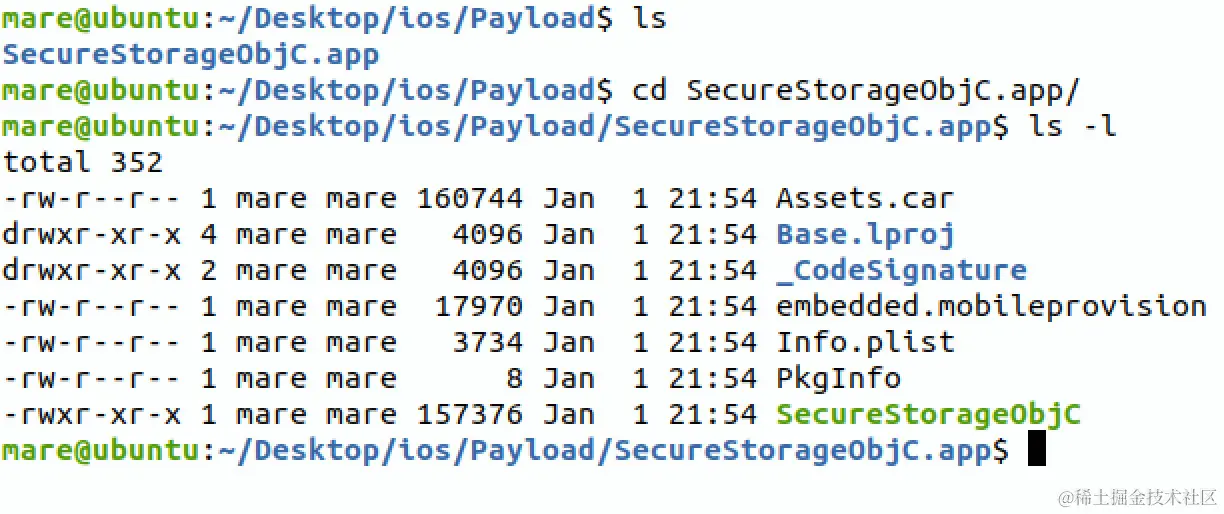Viewport: 1224px width, 514px height.
Task: Click the "cd SecureStorageObjC.app/" command text
Action: pos(856,90)
